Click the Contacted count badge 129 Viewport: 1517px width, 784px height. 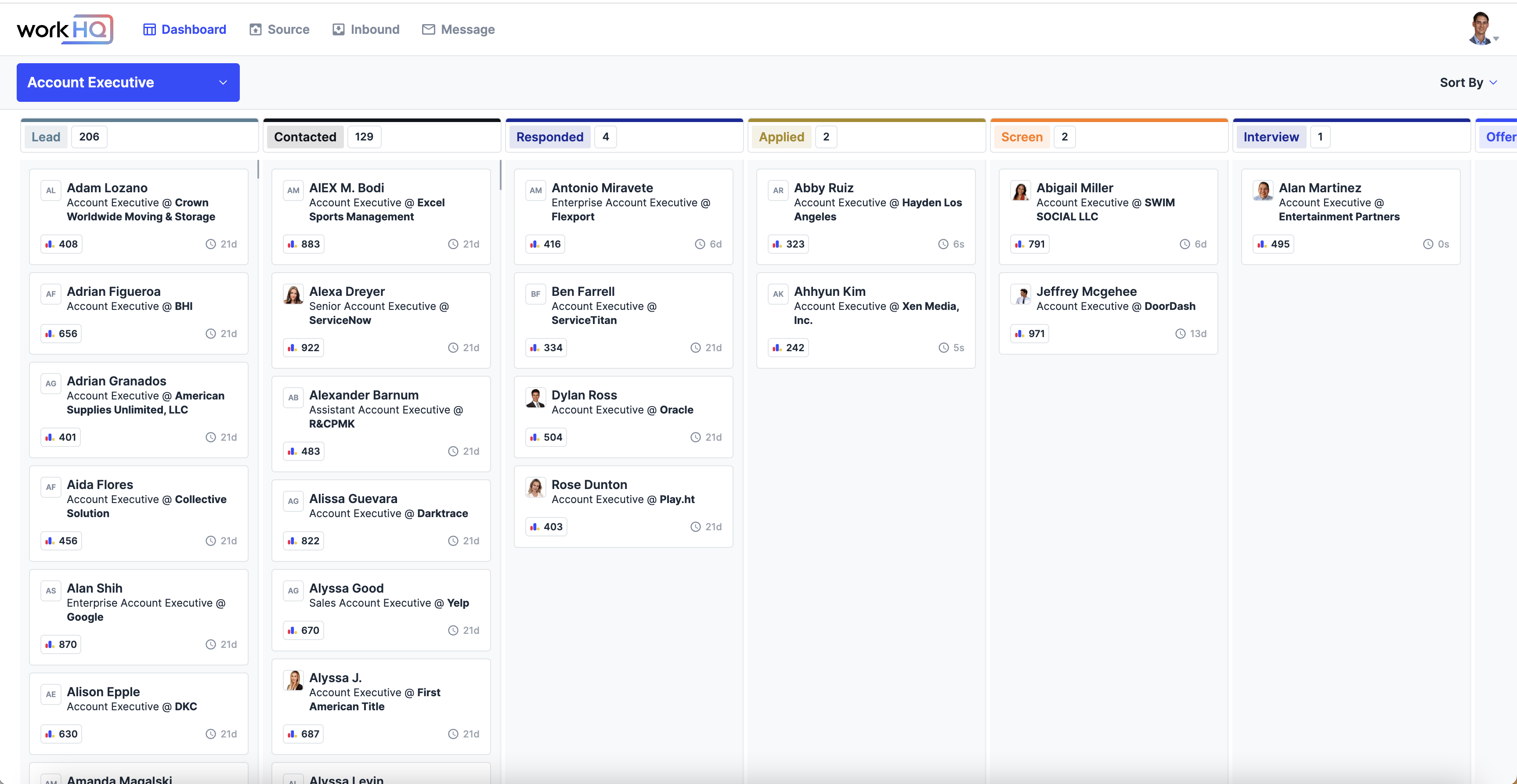pos(364,137)
